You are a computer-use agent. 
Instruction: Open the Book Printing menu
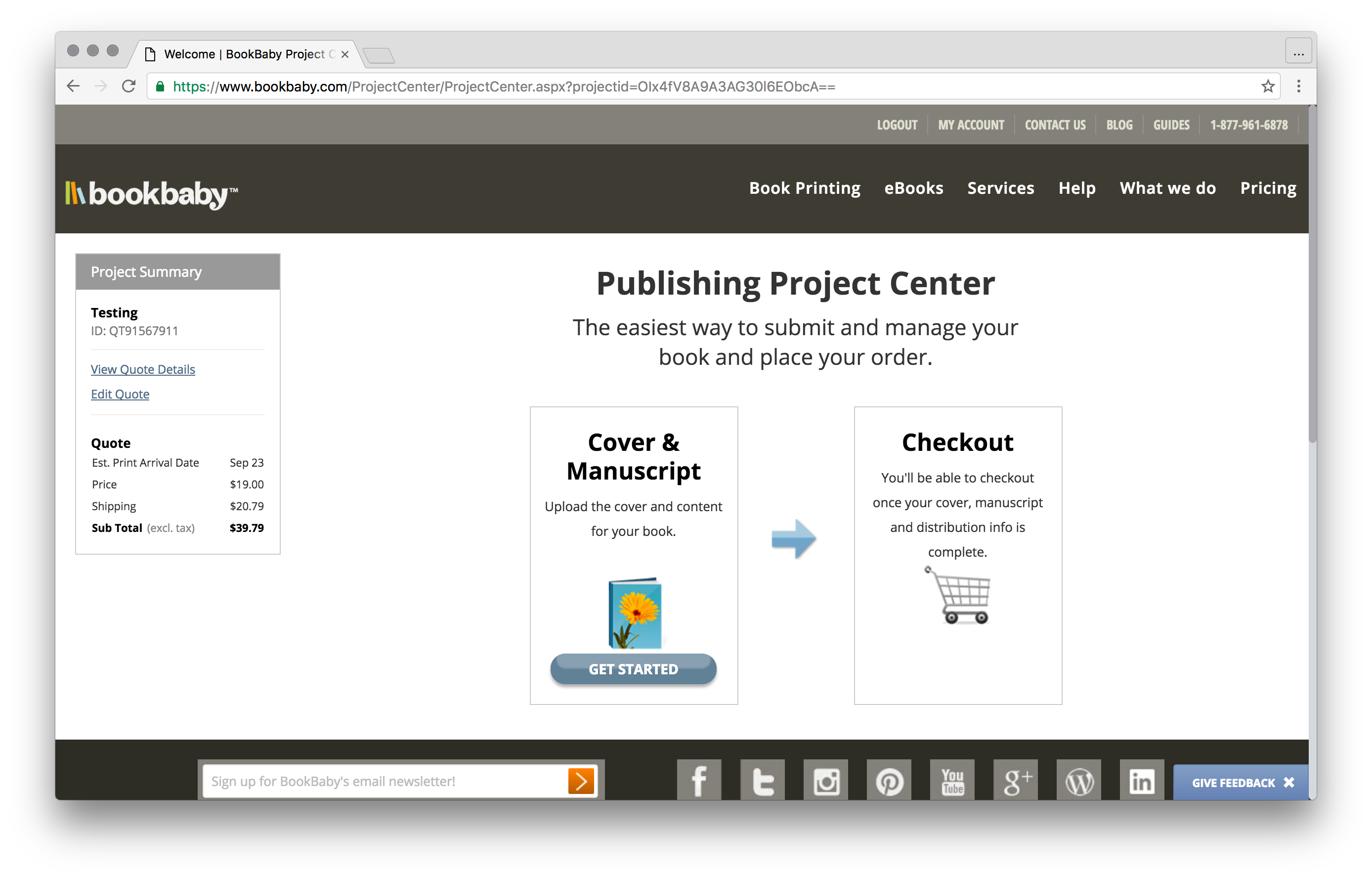805,188
